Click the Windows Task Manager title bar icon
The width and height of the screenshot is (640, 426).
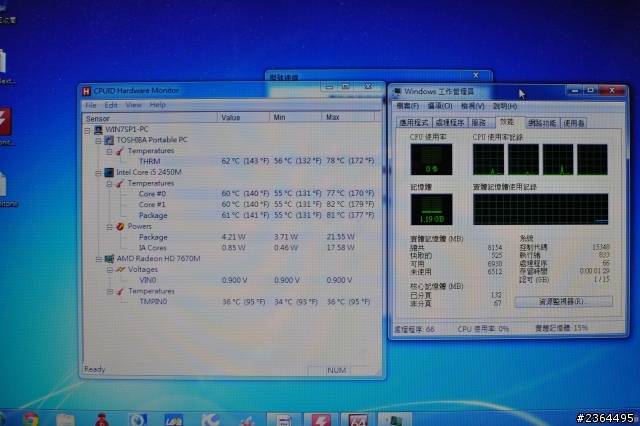coord(397,92)
